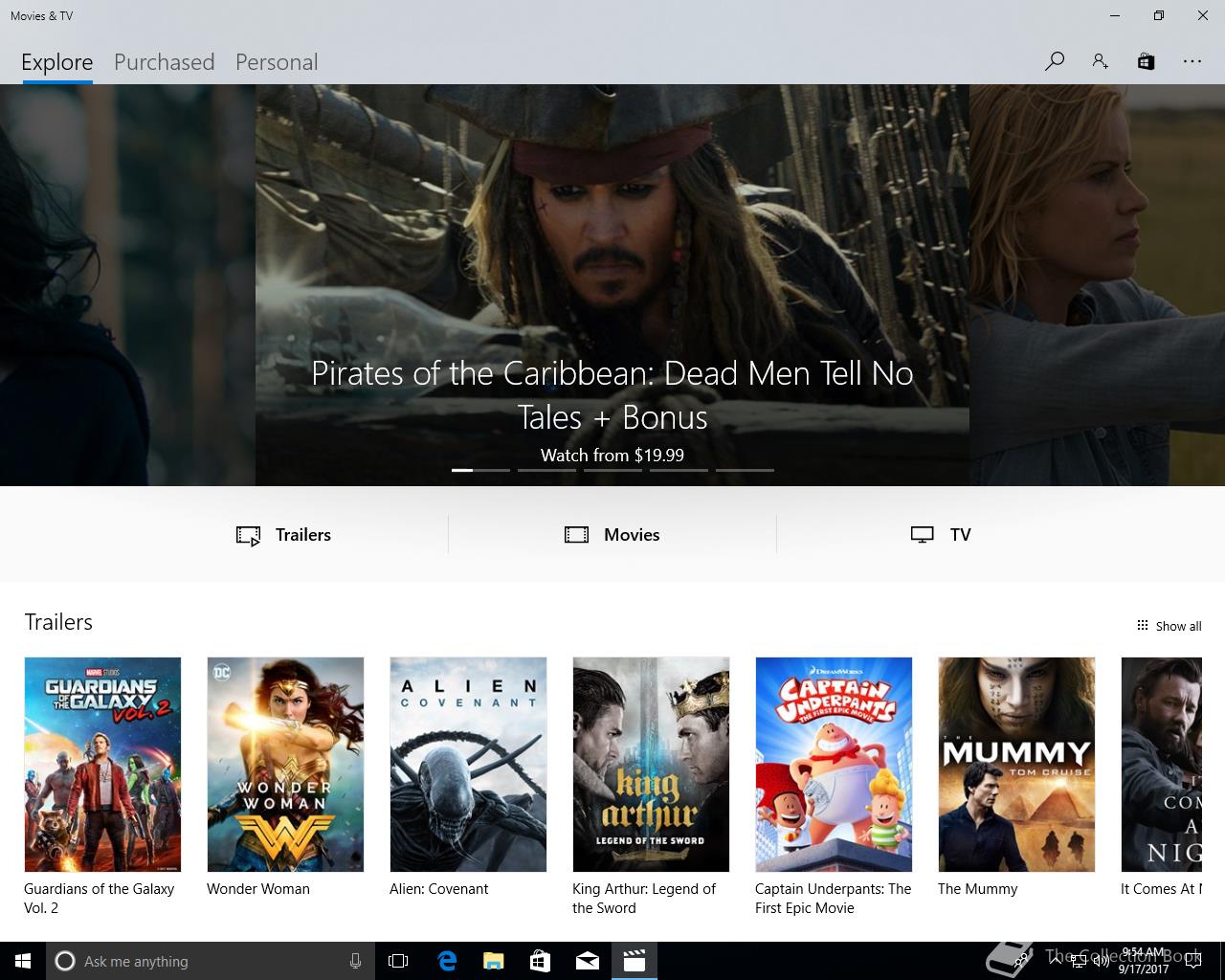
Task: Click the Trailers section heading
Action: [58, 622]
